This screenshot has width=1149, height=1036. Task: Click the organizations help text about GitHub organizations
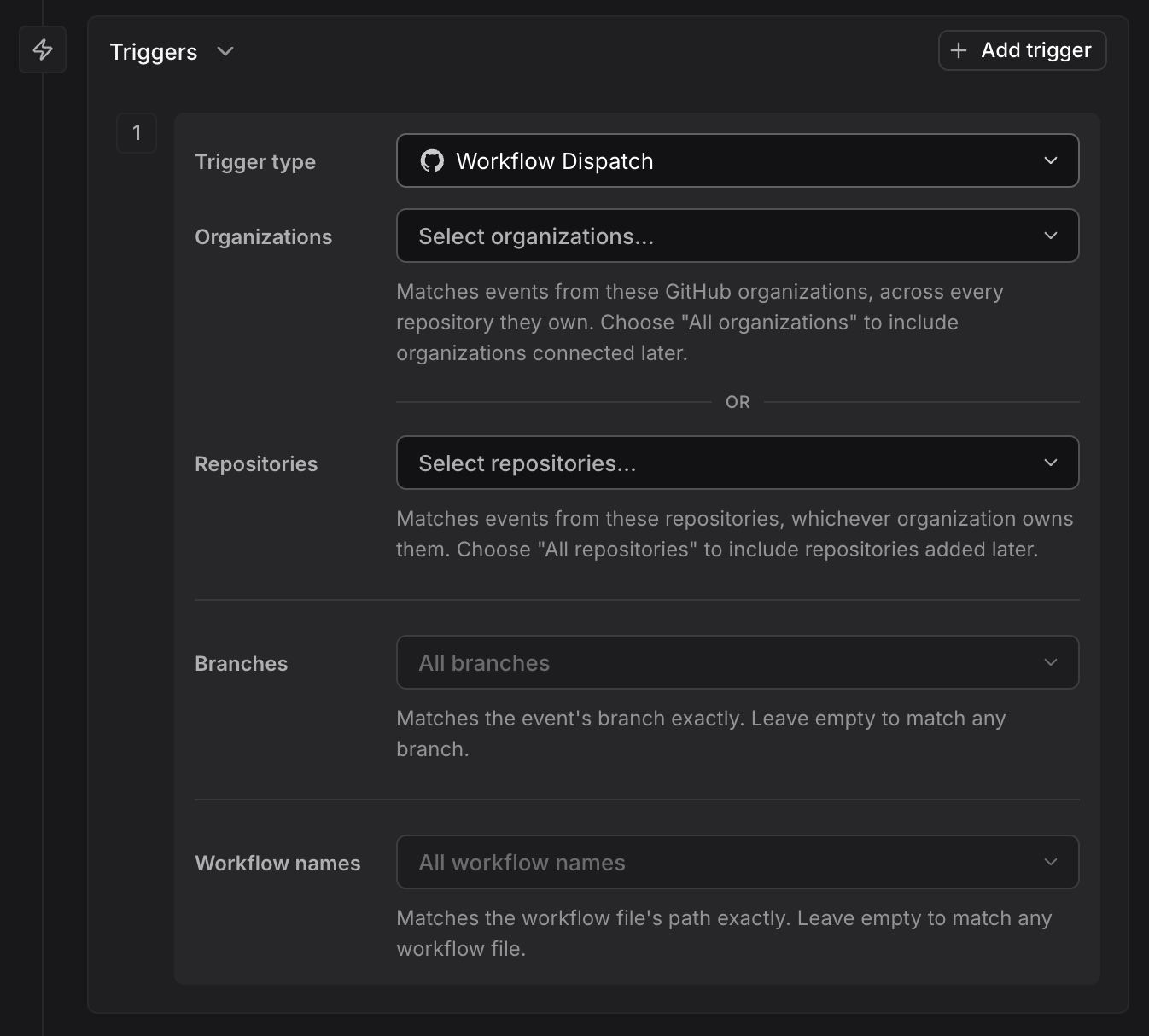click(x=700, y=323)
